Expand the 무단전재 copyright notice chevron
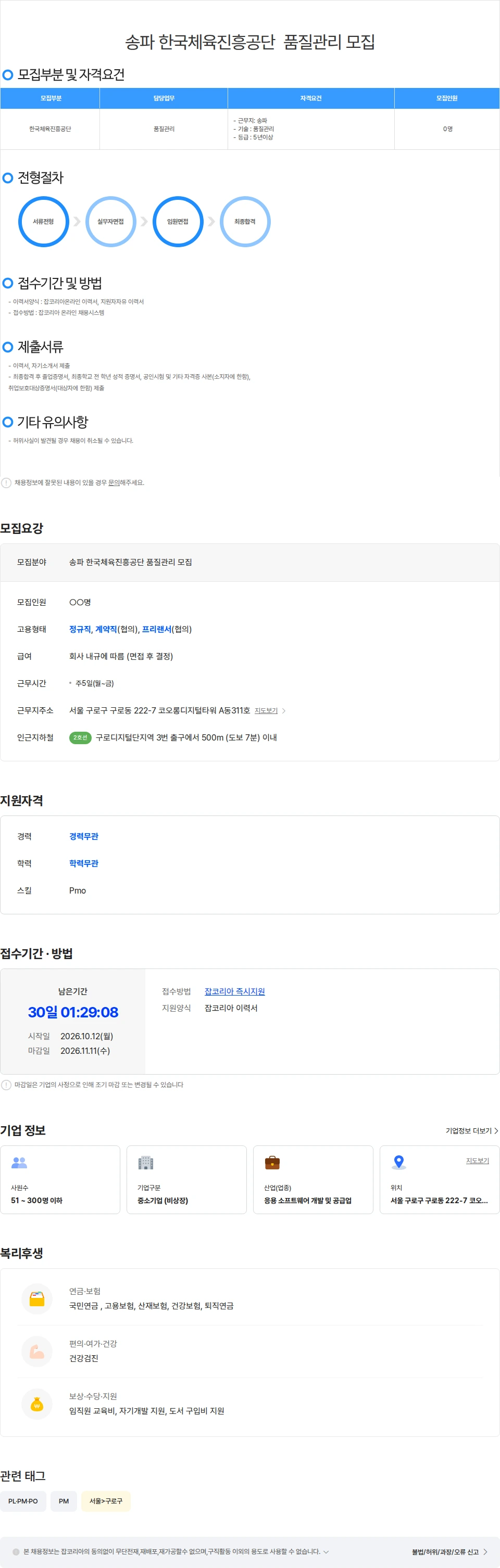 tap(326, 1551)
